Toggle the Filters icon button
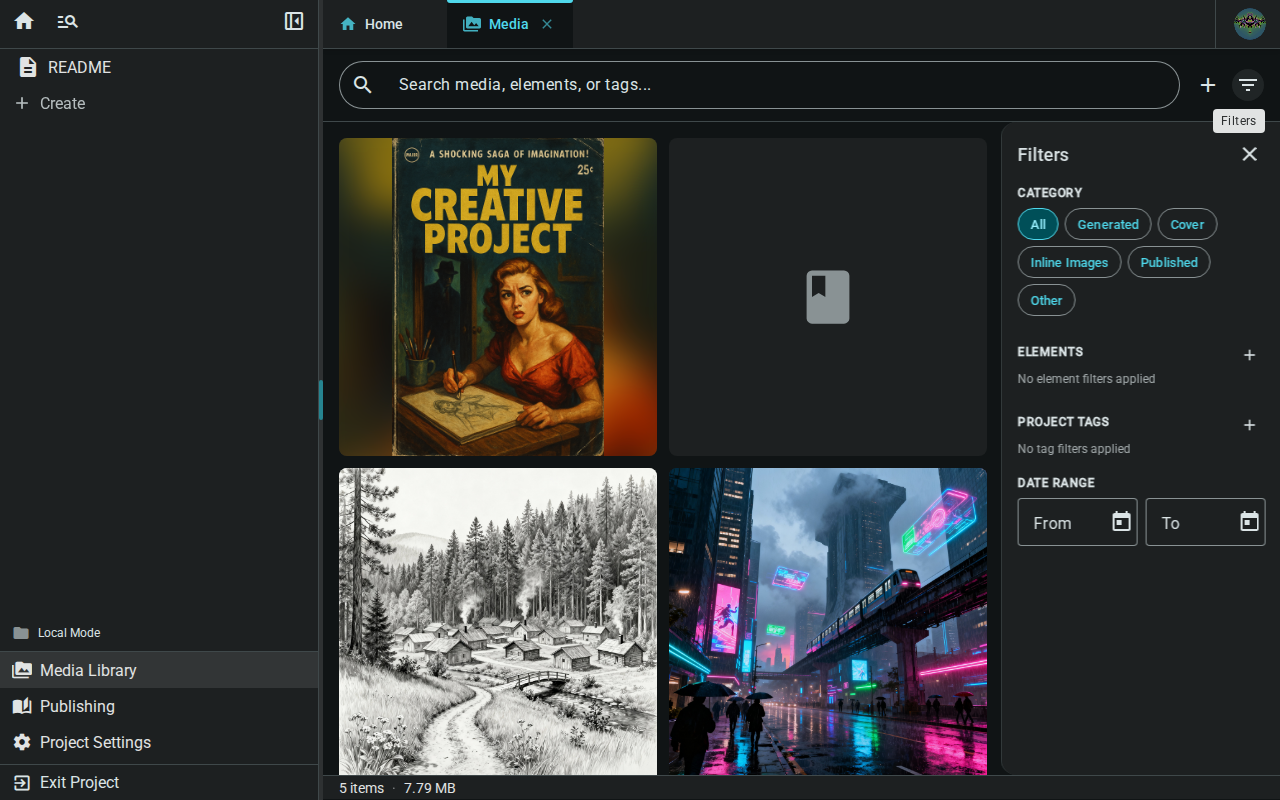Image resolution: width=1280 pixels, height=800 pixels. click(1248, 85)
